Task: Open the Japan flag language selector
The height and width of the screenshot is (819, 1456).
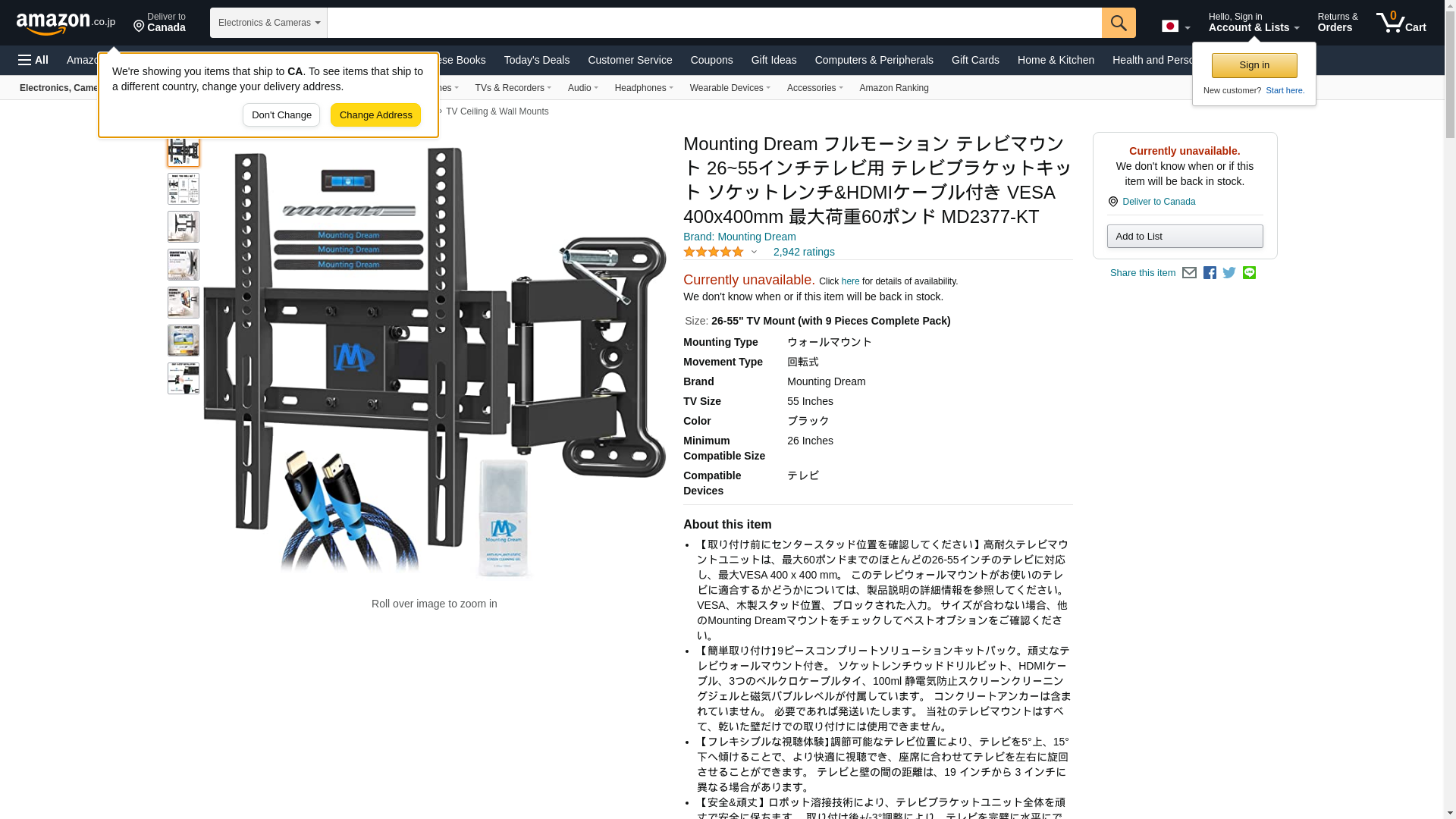Action: click(x=1175, y=26)
